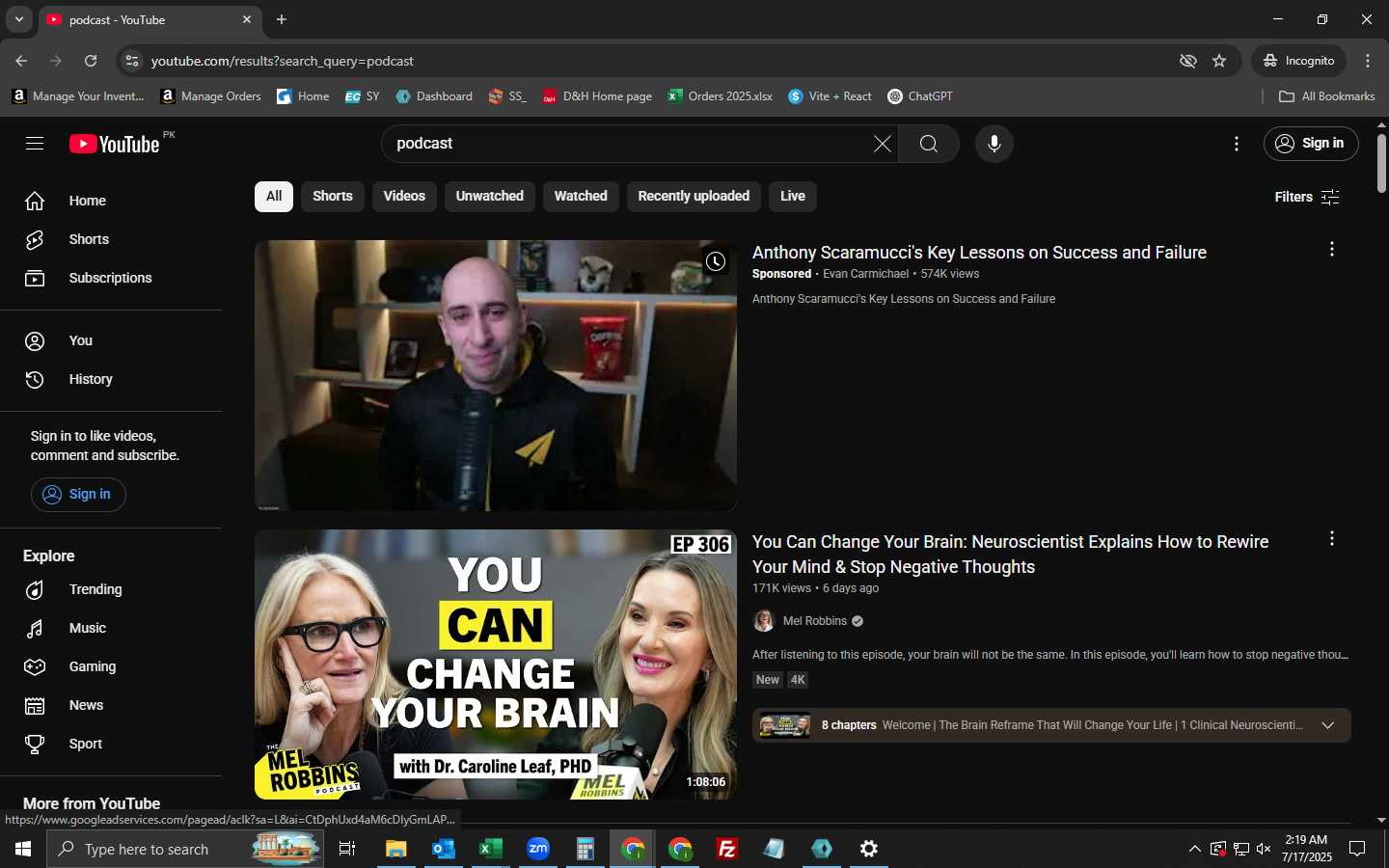Open All Bookmarks folder
This screenshot has width=1389, height=868.
pos(1326,96)
